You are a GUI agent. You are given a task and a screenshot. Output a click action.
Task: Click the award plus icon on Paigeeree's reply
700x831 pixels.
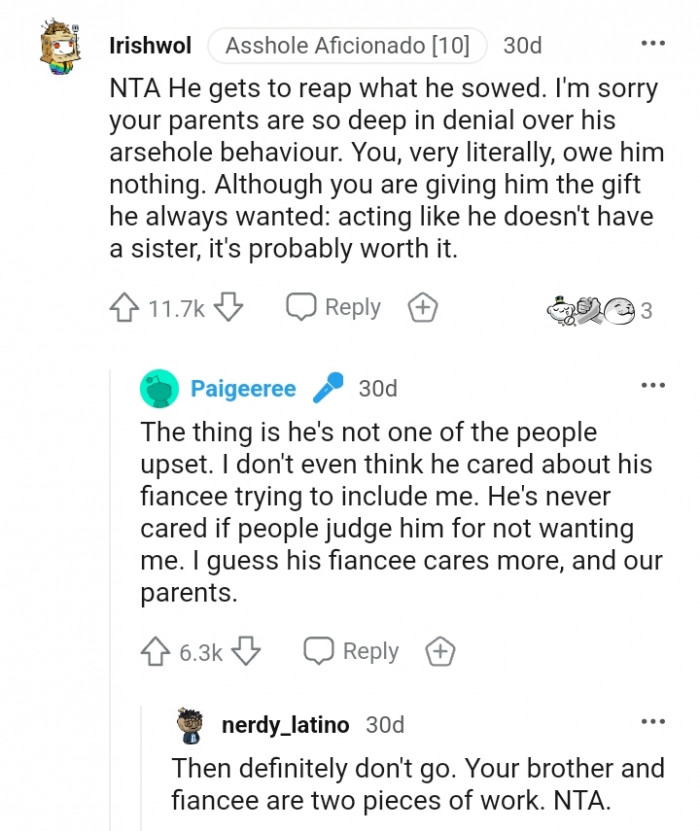(437, 651)
